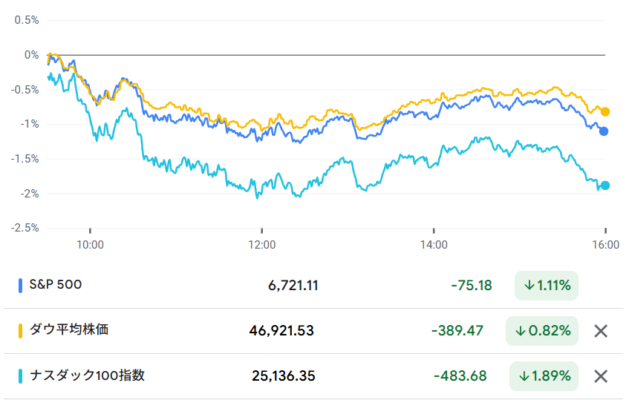This screenshot has height=400, width=629.
Task: Click the Nasdaq change value -483.68
Action: coord(462,376)
